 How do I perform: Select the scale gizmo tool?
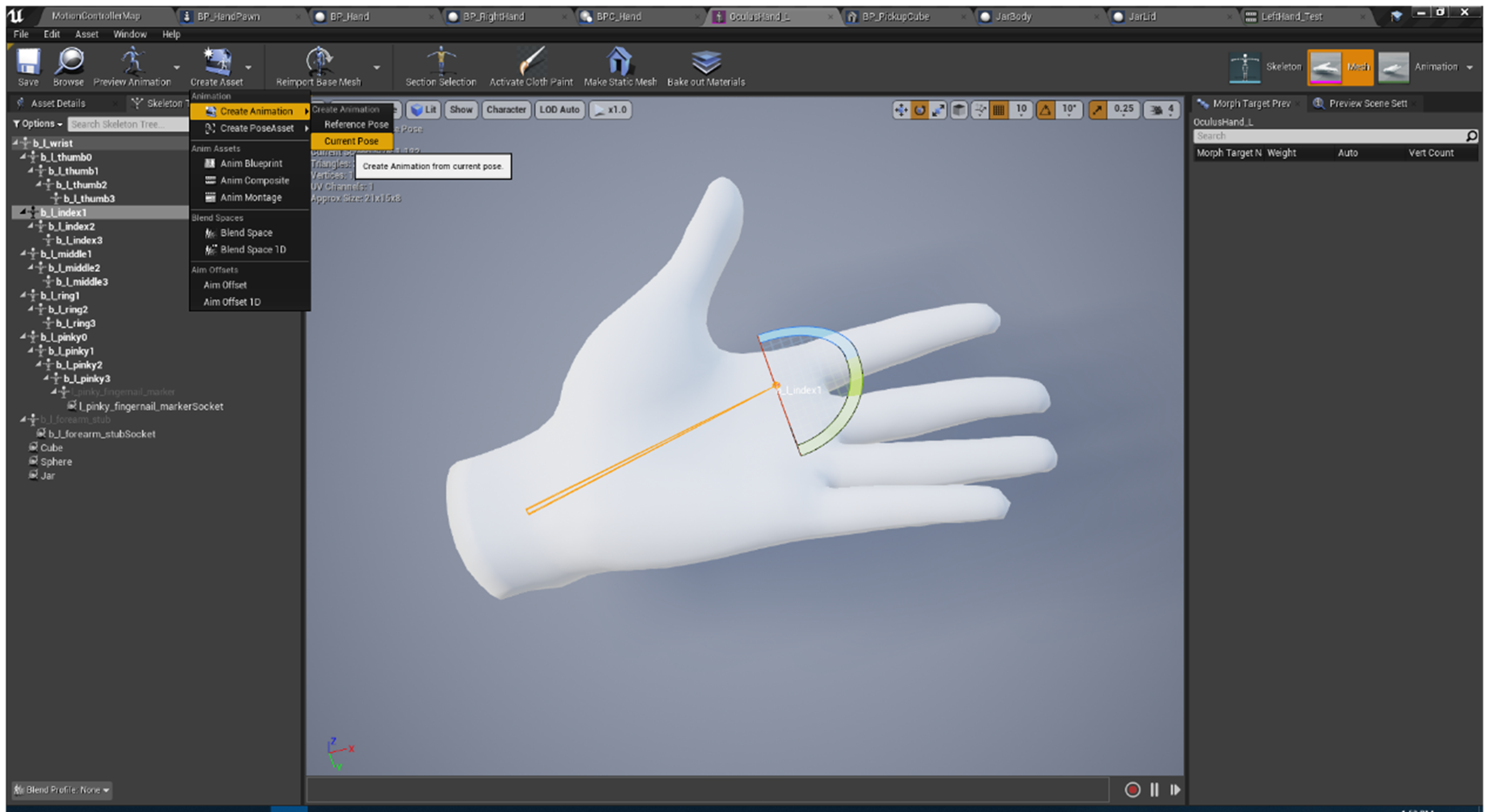pyautogui.click(x=938, y=110)
